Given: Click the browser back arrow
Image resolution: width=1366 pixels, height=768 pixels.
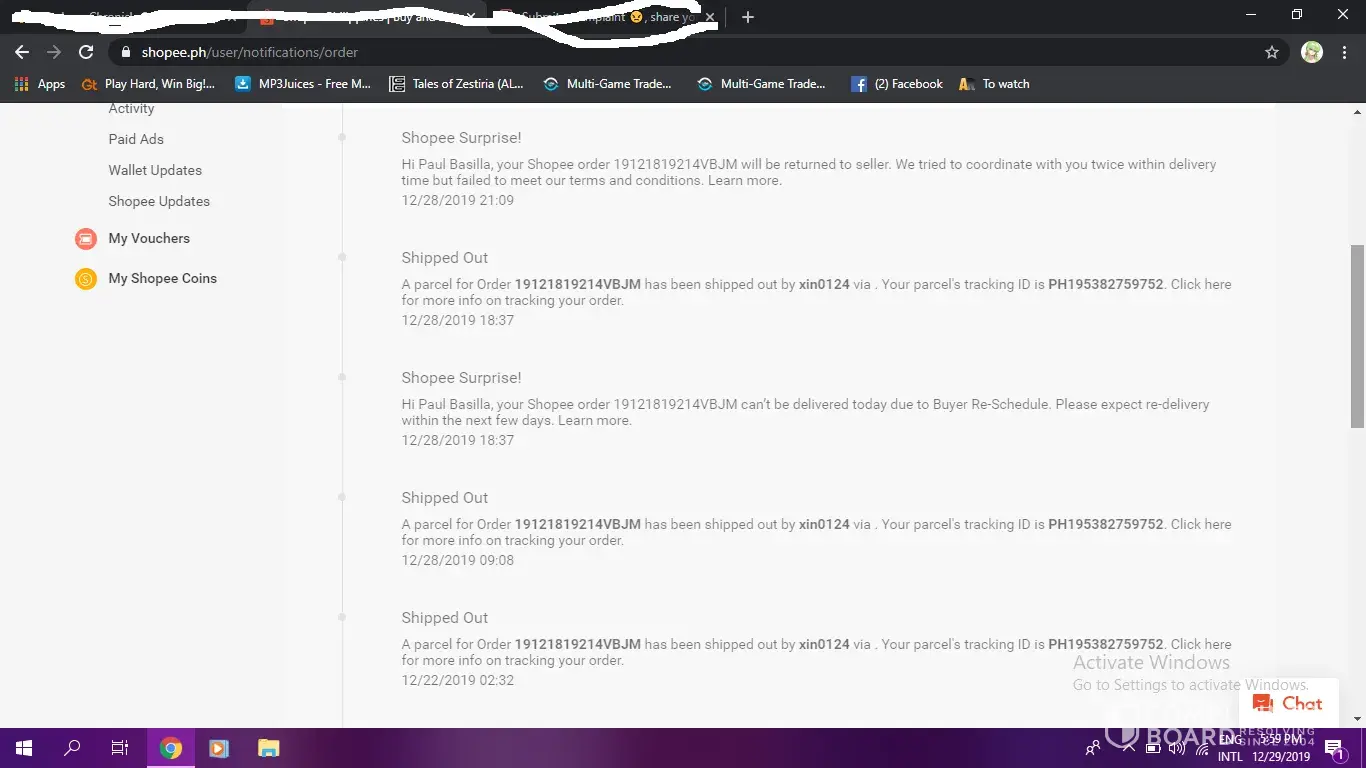Looking at the screenshot, I should [22, 52].
